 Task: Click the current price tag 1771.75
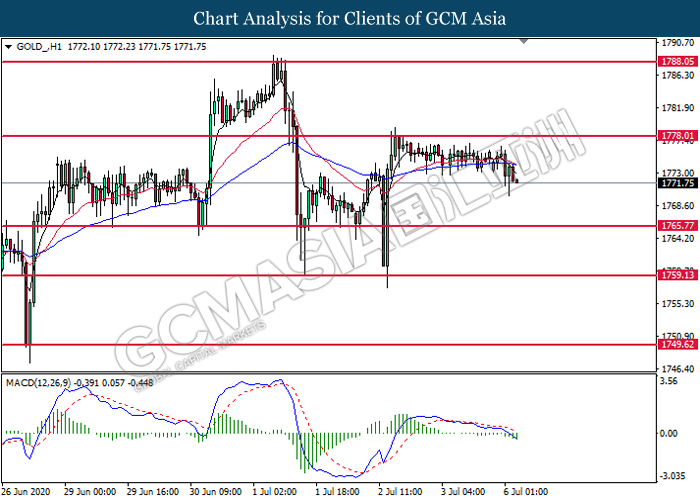pos(678,183)
